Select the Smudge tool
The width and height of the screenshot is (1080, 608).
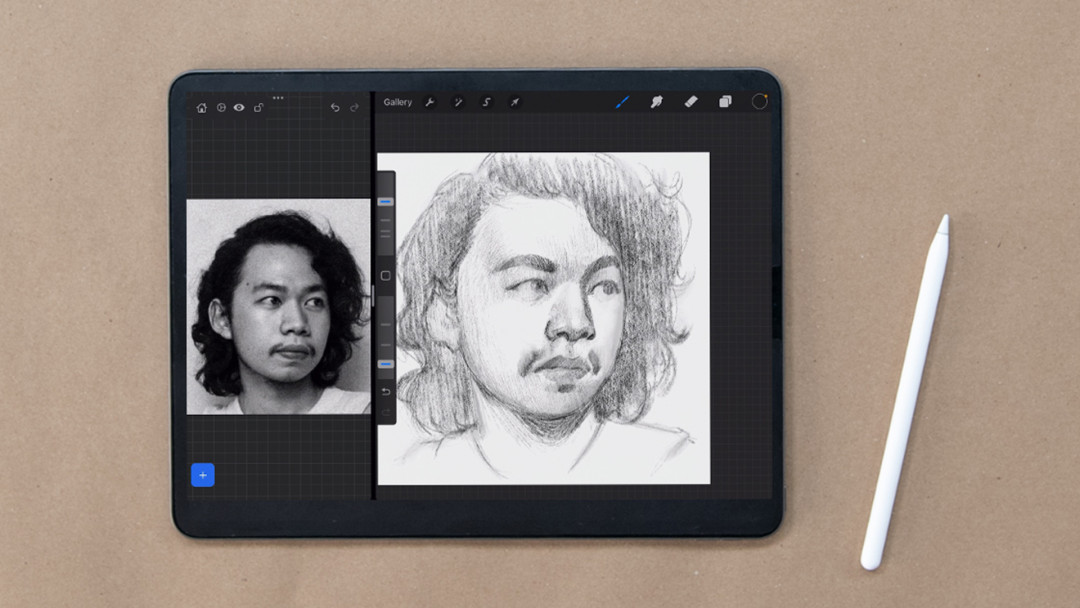coord(656,101)
